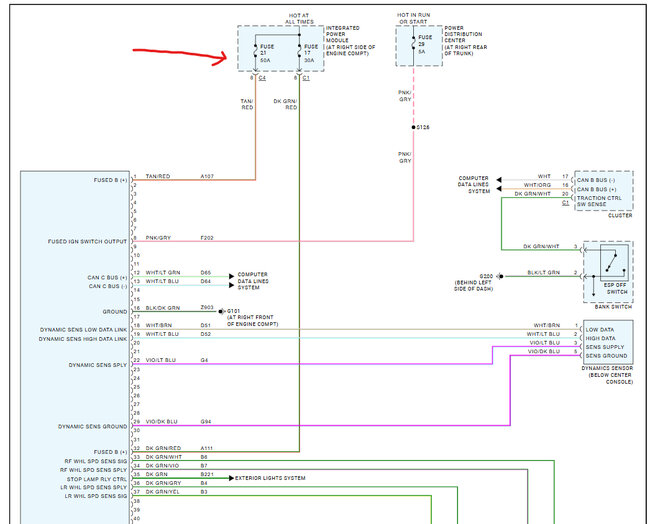The image size is (650, 524).
Task: Click the D51 circuit code
Action: point(206,325)
